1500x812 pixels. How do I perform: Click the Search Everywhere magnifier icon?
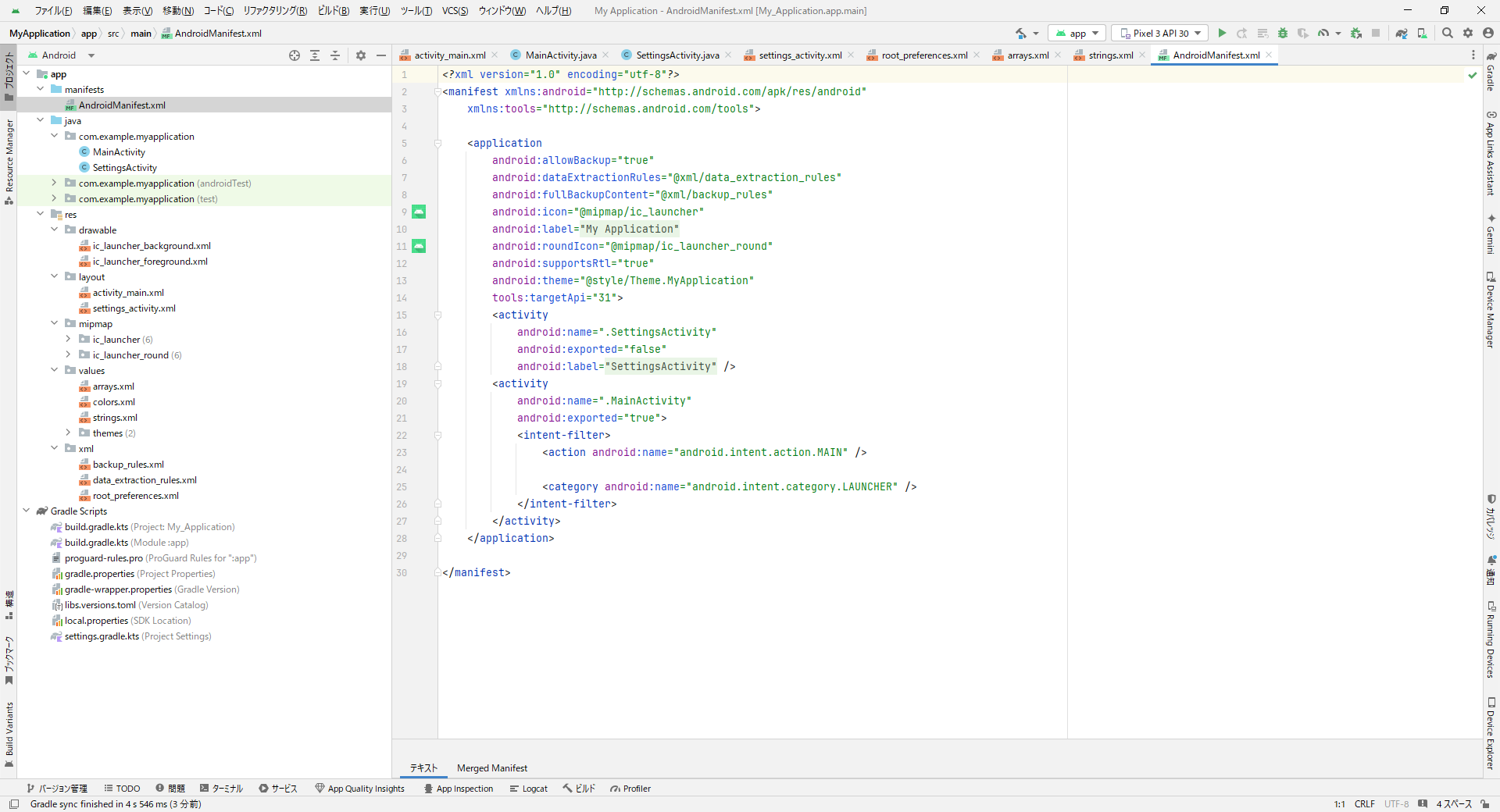(x=1447, y=33)
